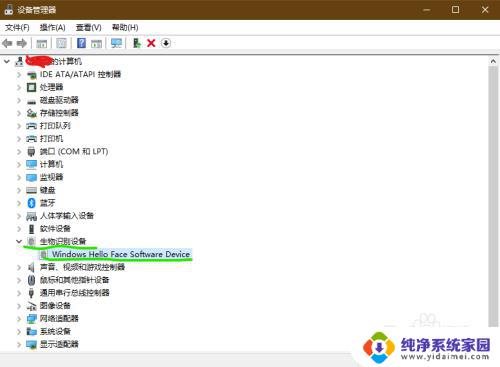The image size is (500, 367).
Task: Click the show/hide console tree icon
Action: [x=42, y=43]
